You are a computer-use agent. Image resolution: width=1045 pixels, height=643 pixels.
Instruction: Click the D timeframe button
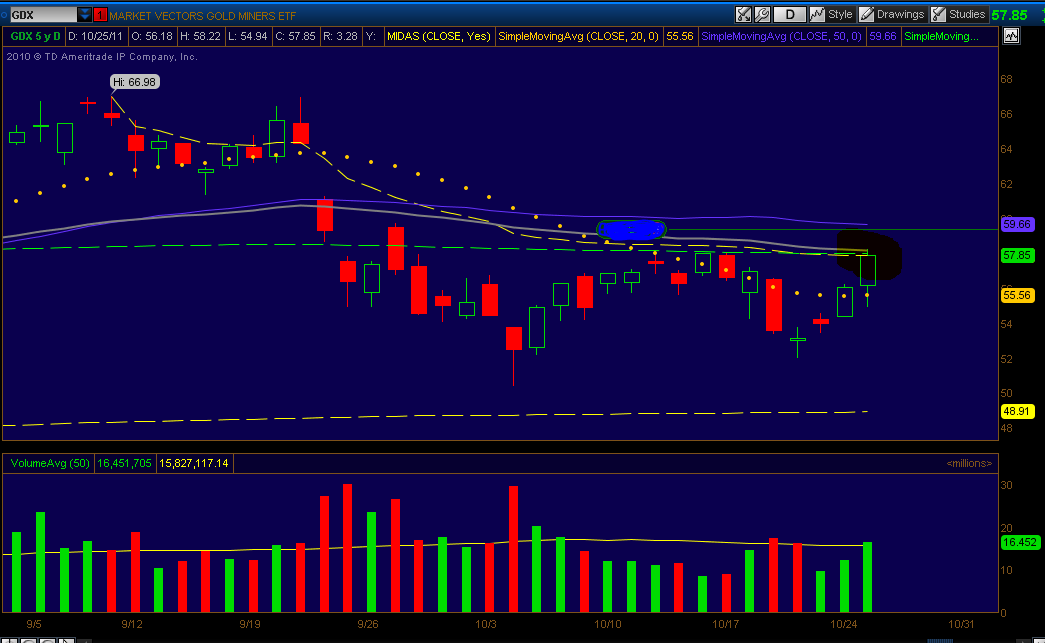(790, 14)
